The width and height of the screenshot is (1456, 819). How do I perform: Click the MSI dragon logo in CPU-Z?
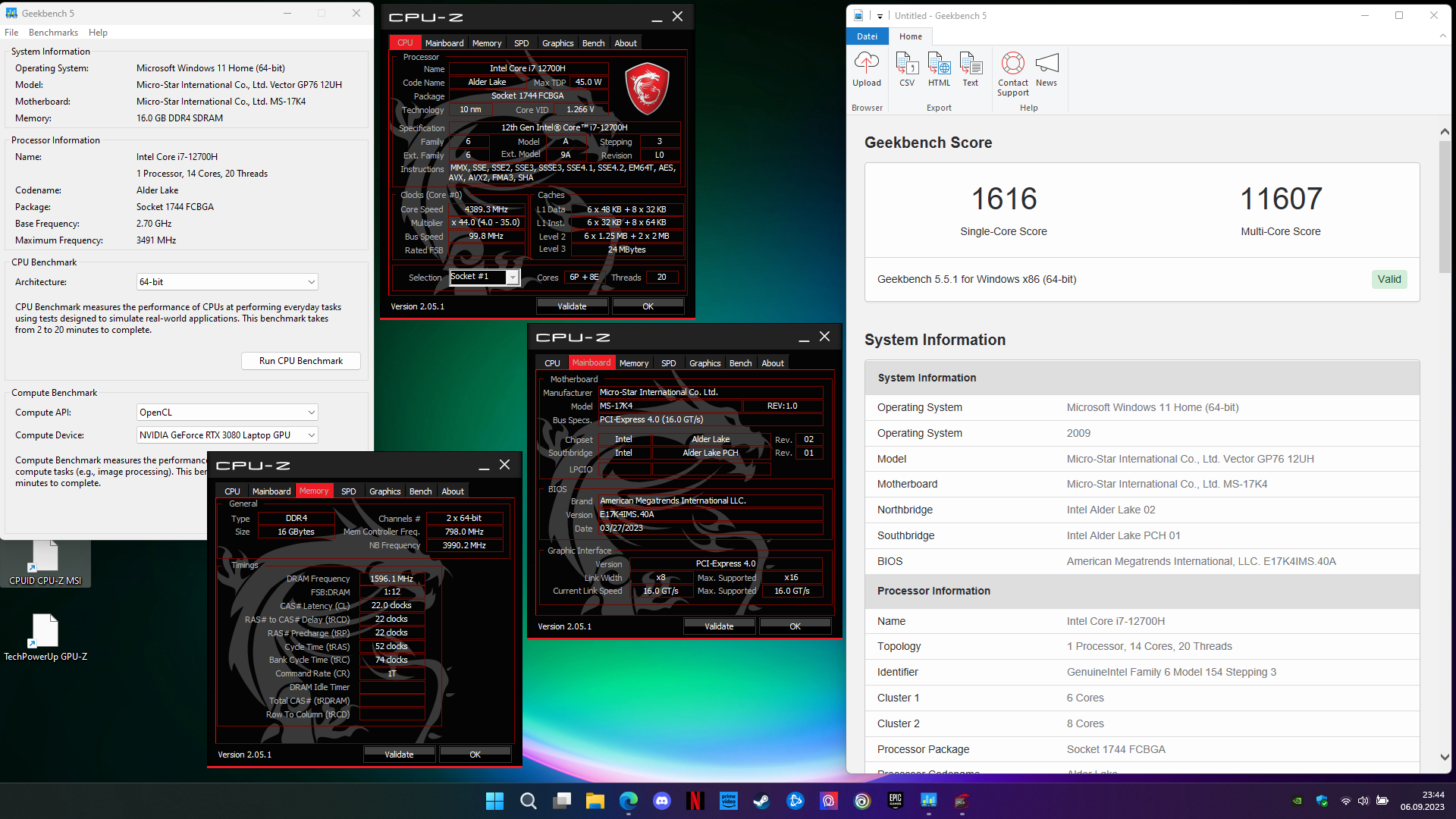(647, 89)
